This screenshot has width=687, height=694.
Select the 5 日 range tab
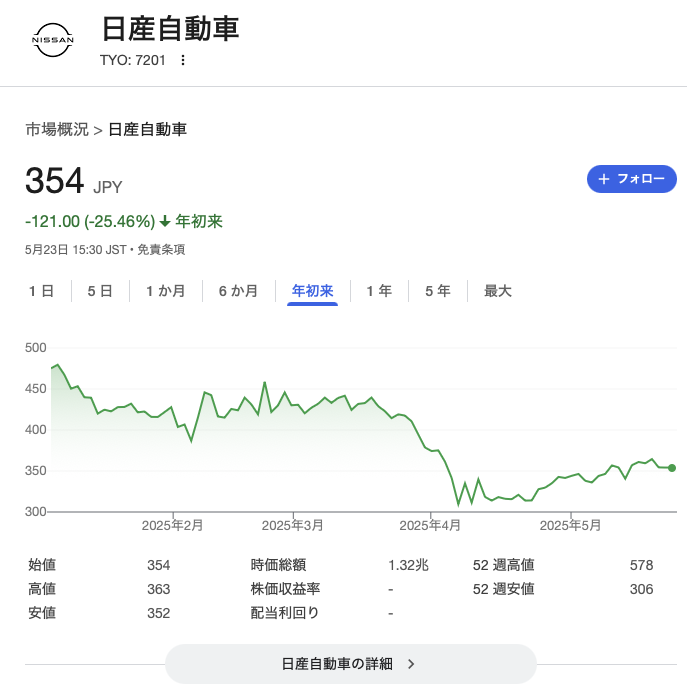tap(100, 291)
